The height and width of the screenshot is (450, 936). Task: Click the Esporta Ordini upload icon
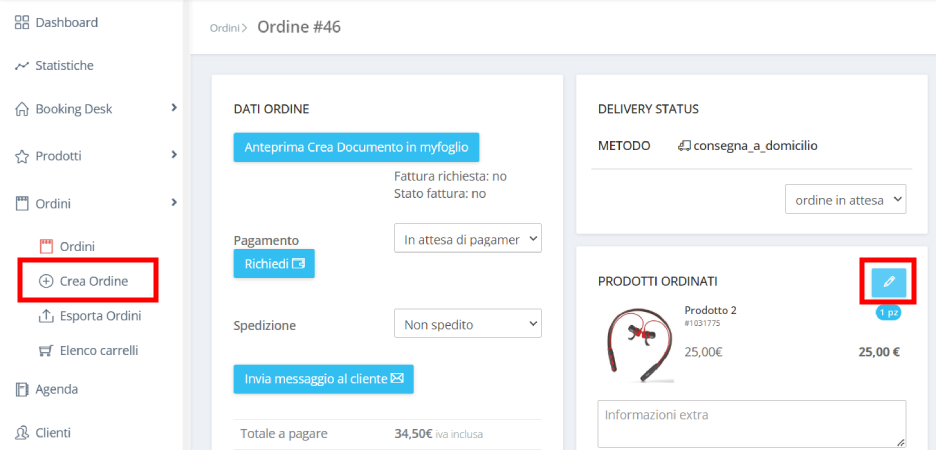click(x=45, y=316)
